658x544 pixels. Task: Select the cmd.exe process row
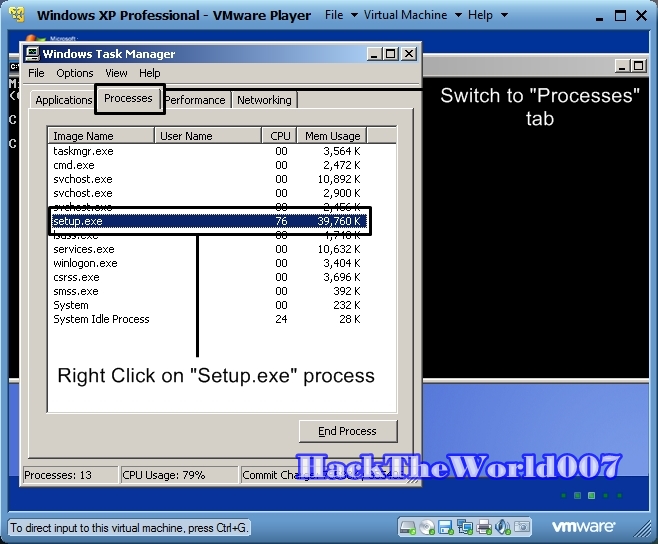209,165
